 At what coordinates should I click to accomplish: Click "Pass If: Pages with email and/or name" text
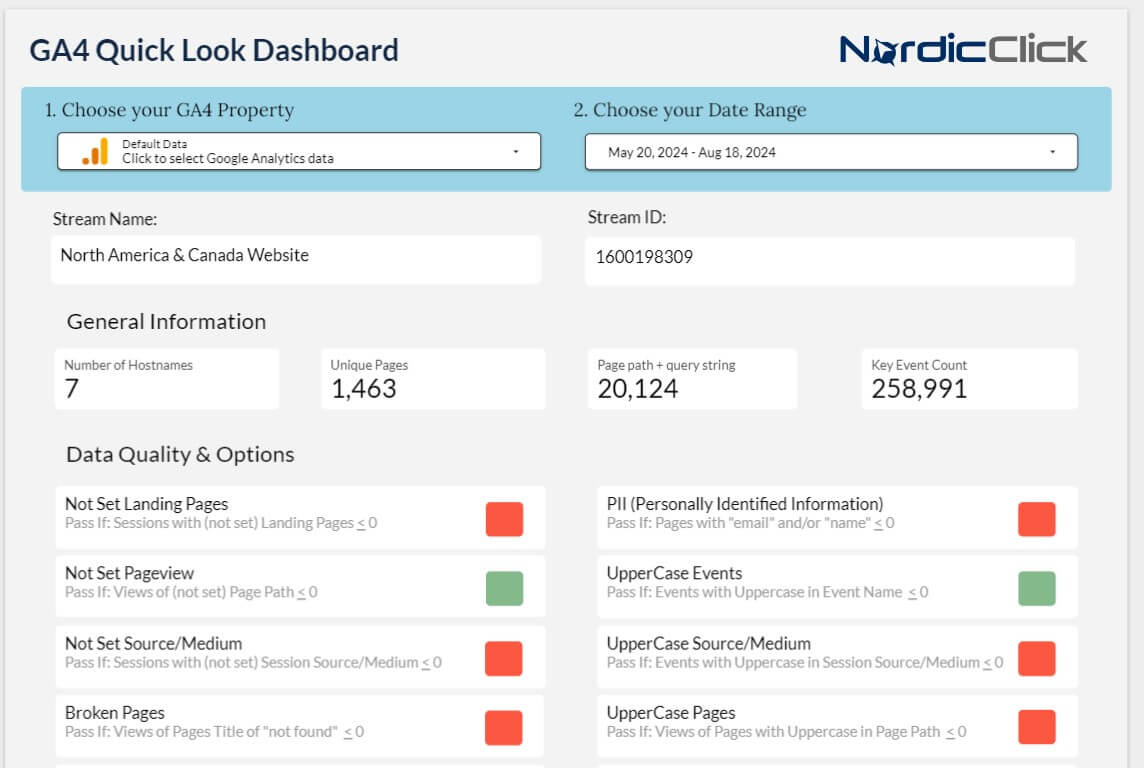[x=750, y=523]
